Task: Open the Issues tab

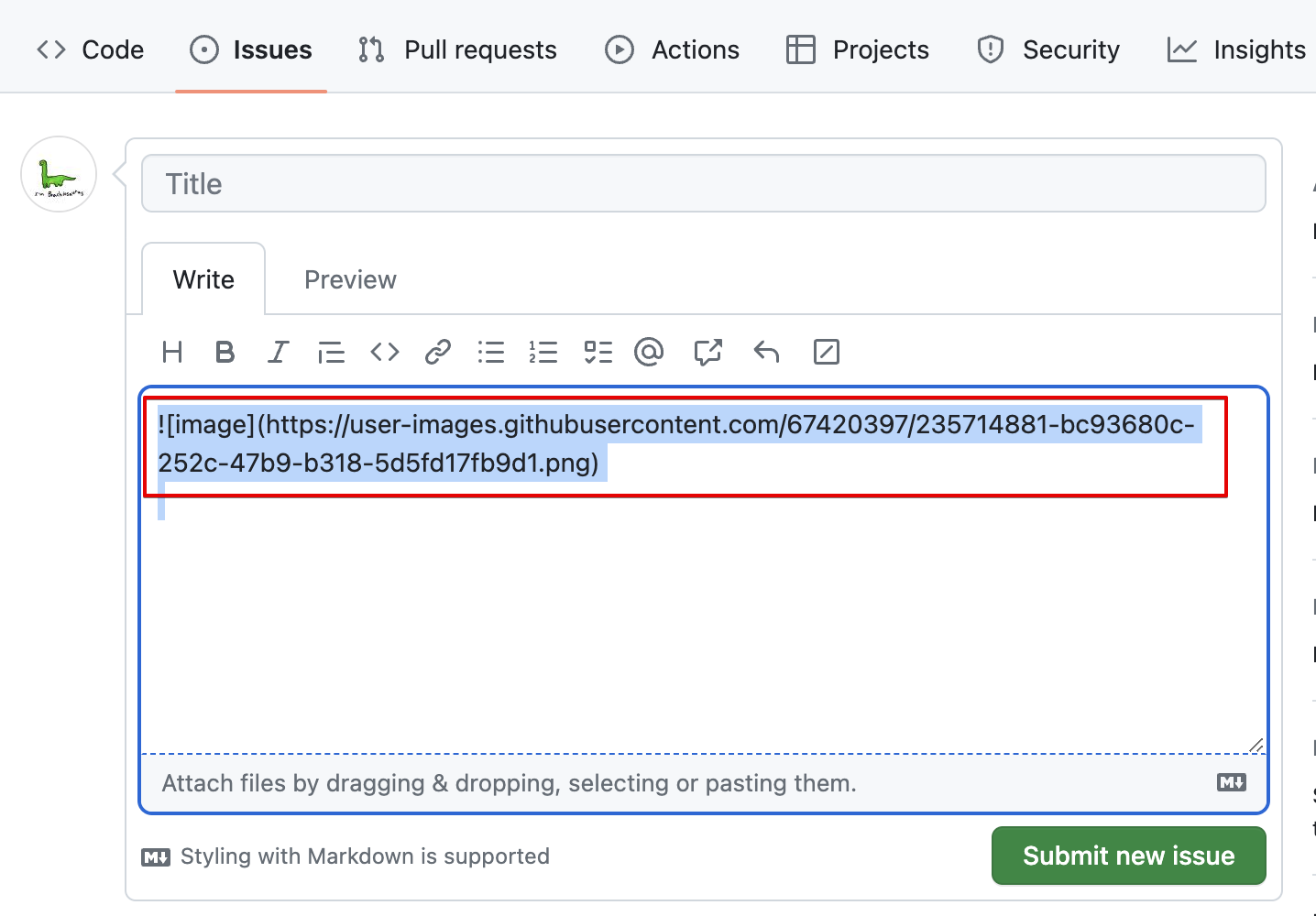Action: click(x=250, y=49)
